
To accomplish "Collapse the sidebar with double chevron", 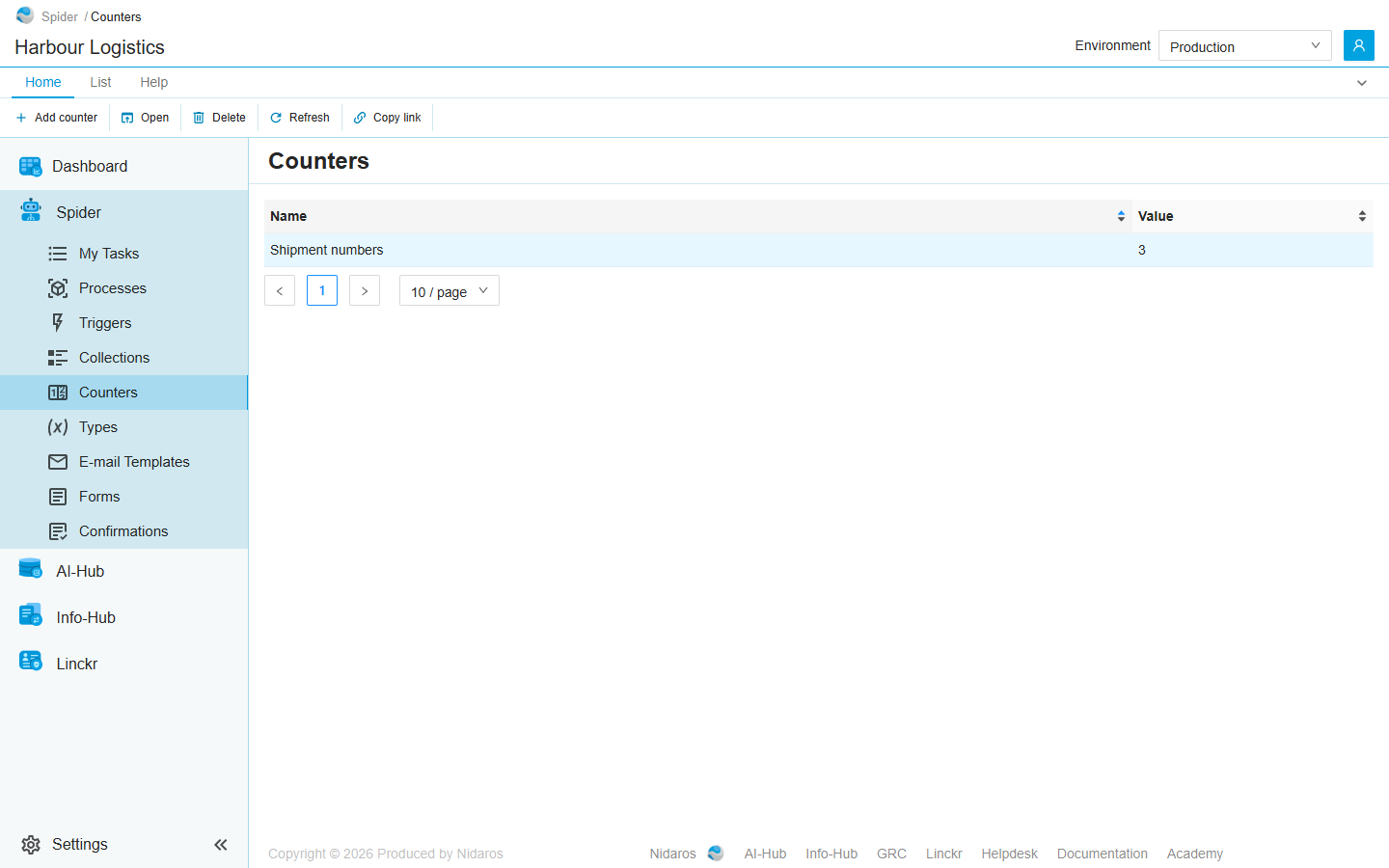I will (221, 845).
